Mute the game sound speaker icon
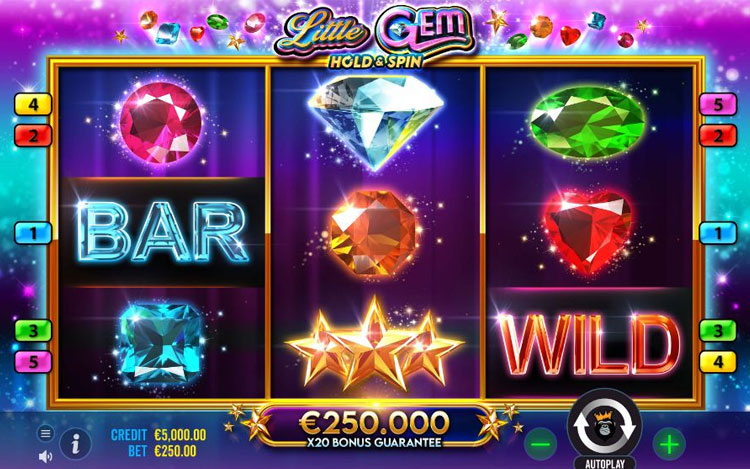750x469 pixels. point(45,457)
